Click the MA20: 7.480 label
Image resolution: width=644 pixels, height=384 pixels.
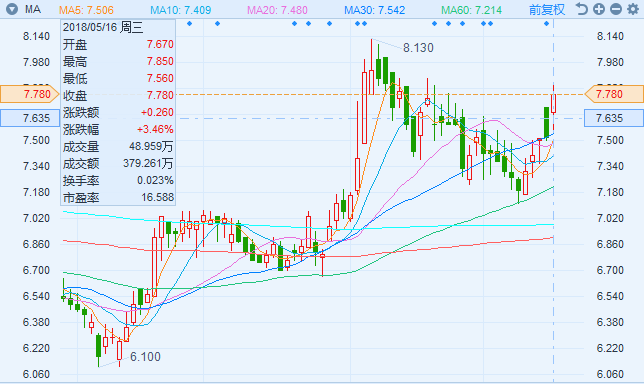(x=277, y=9)
